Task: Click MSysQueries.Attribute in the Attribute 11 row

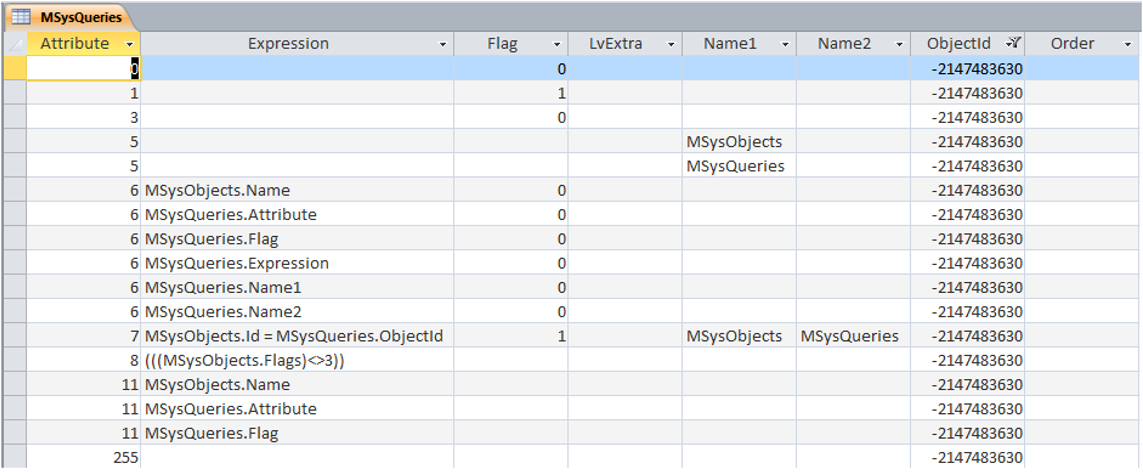Action: (x=297, y=409)
